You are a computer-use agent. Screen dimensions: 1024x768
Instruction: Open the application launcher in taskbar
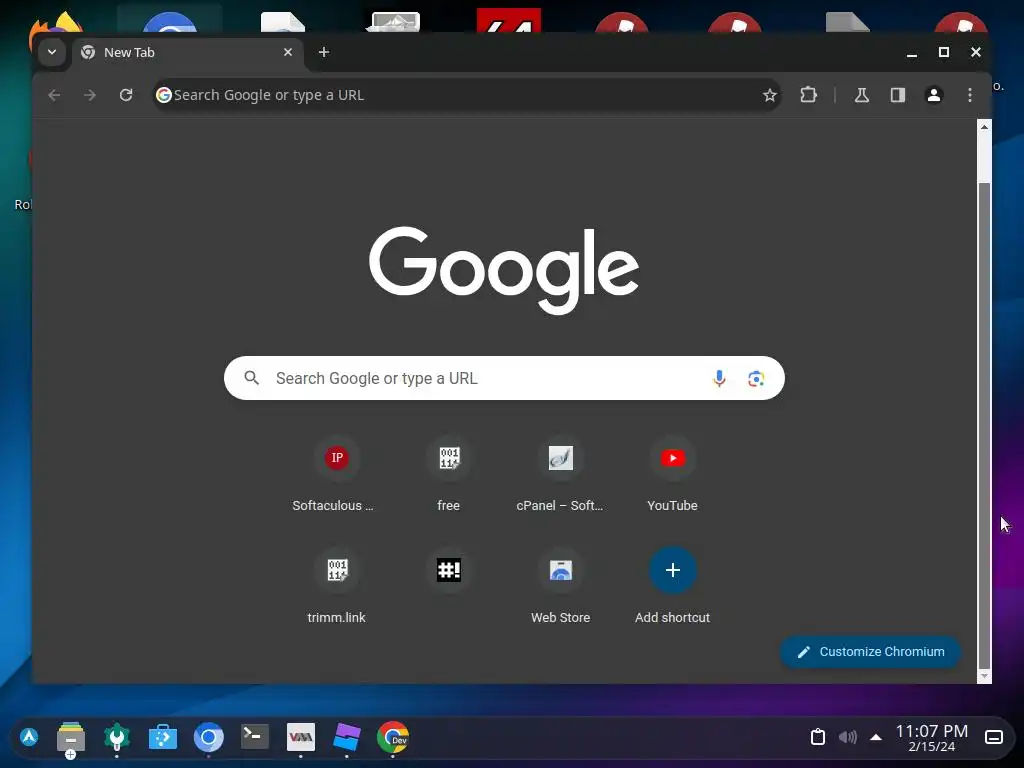click(x=29, y=737)
